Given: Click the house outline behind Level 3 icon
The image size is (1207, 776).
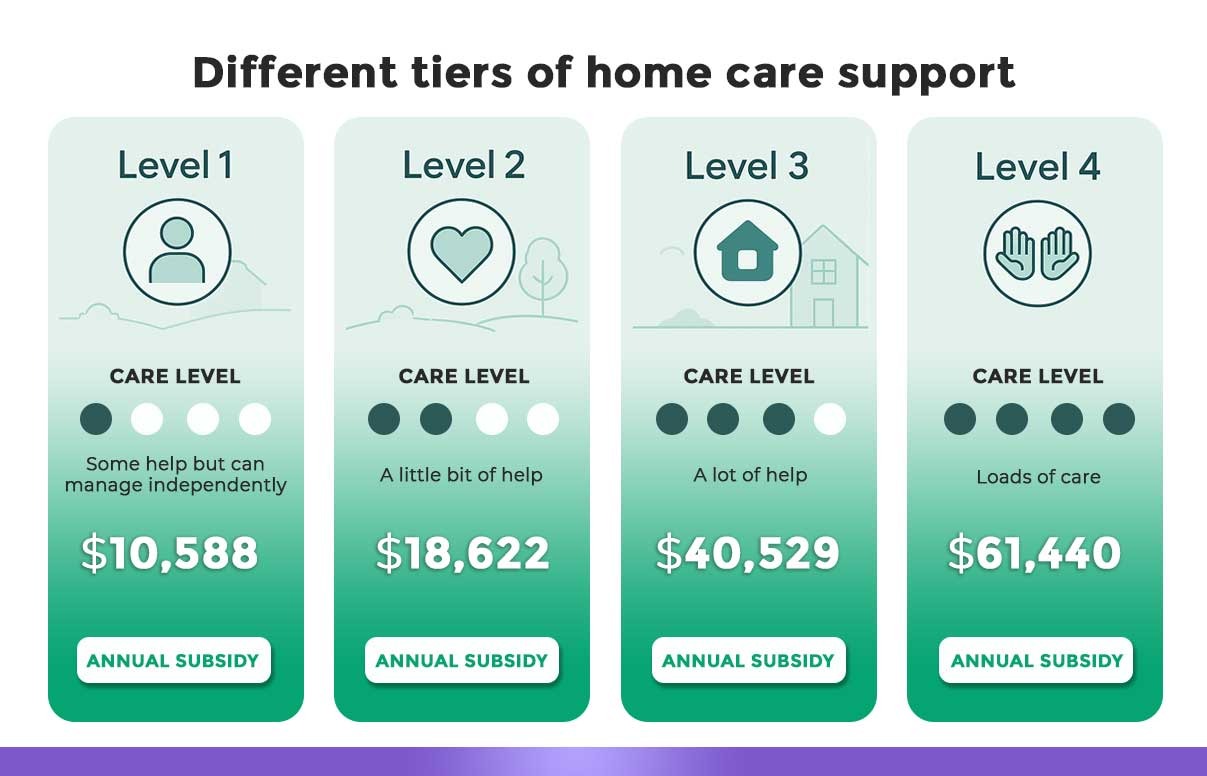Looking at the screenshot, I should (828, 276).
